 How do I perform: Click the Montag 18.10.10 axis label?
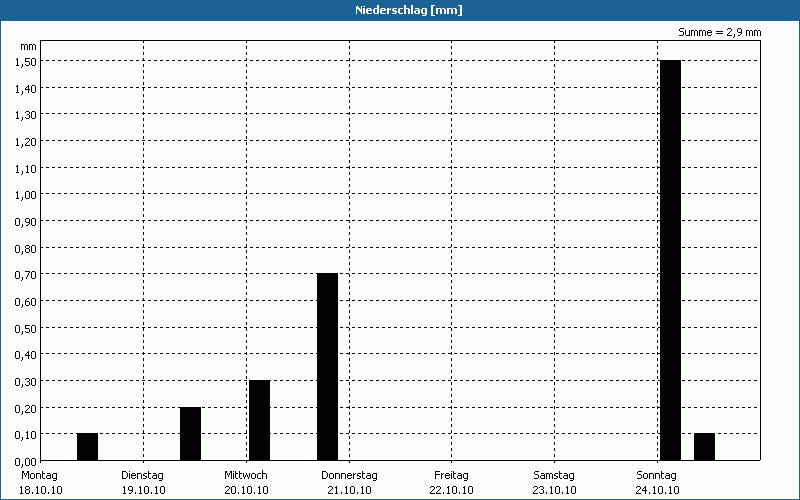pyautogui.click(x=40, y=483)
